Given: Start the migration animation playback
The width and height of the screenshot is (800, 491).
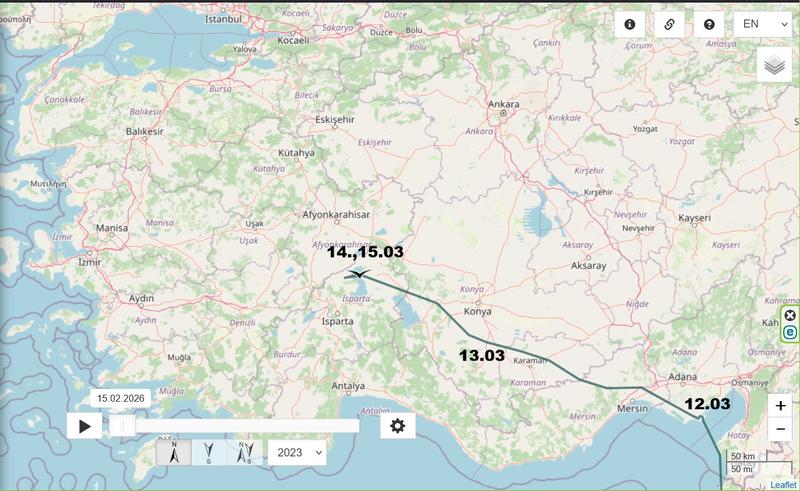Looking at the screenshot, I should (x=84, y=426).
